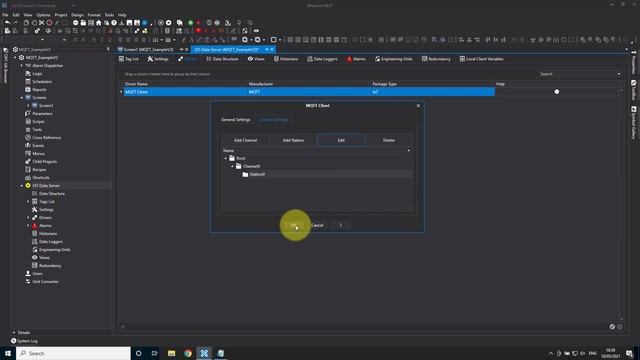Viewport: 640px width, 360px height.
Task: Open Child Projects in project tree
Action: (x=44, y=162)
